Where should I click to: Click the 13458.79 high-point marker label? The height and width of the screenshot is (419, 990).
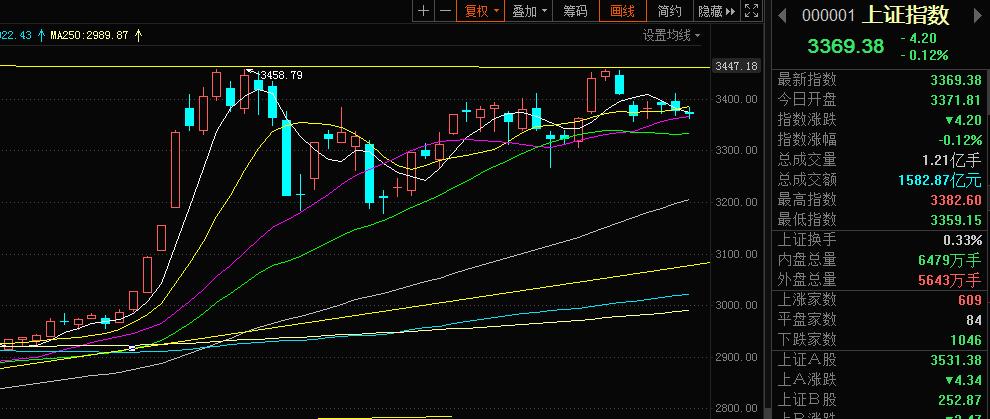(278, 75)
